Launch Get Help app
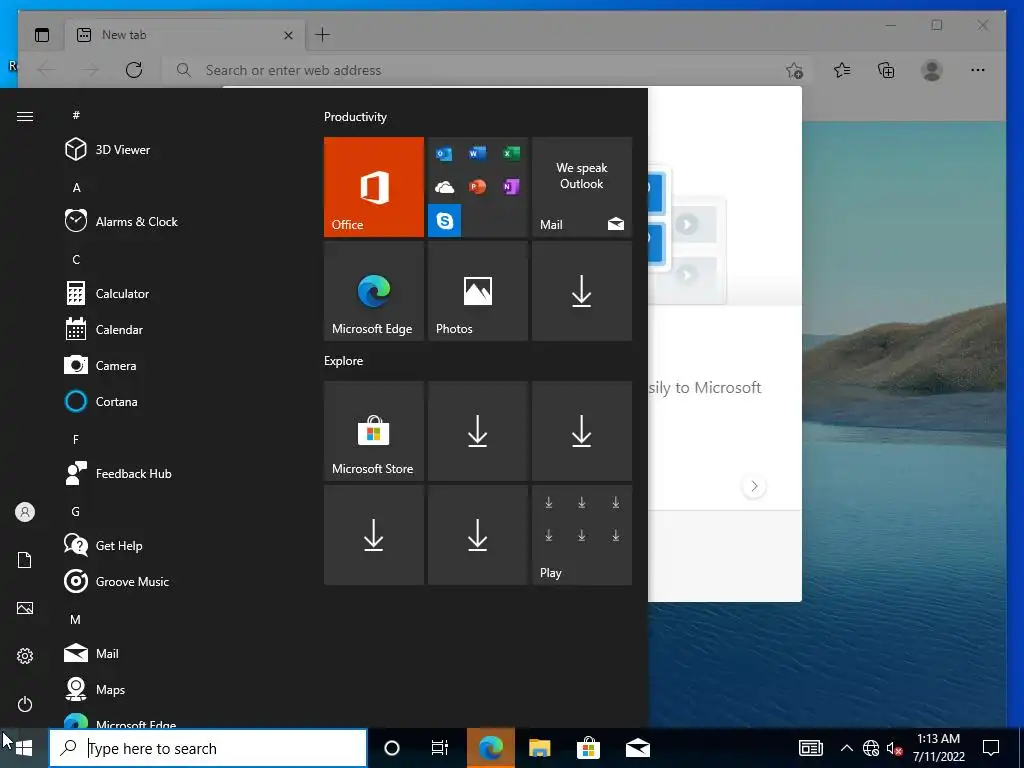Screen dimensions: 1024x768 (x=176, y=545)
